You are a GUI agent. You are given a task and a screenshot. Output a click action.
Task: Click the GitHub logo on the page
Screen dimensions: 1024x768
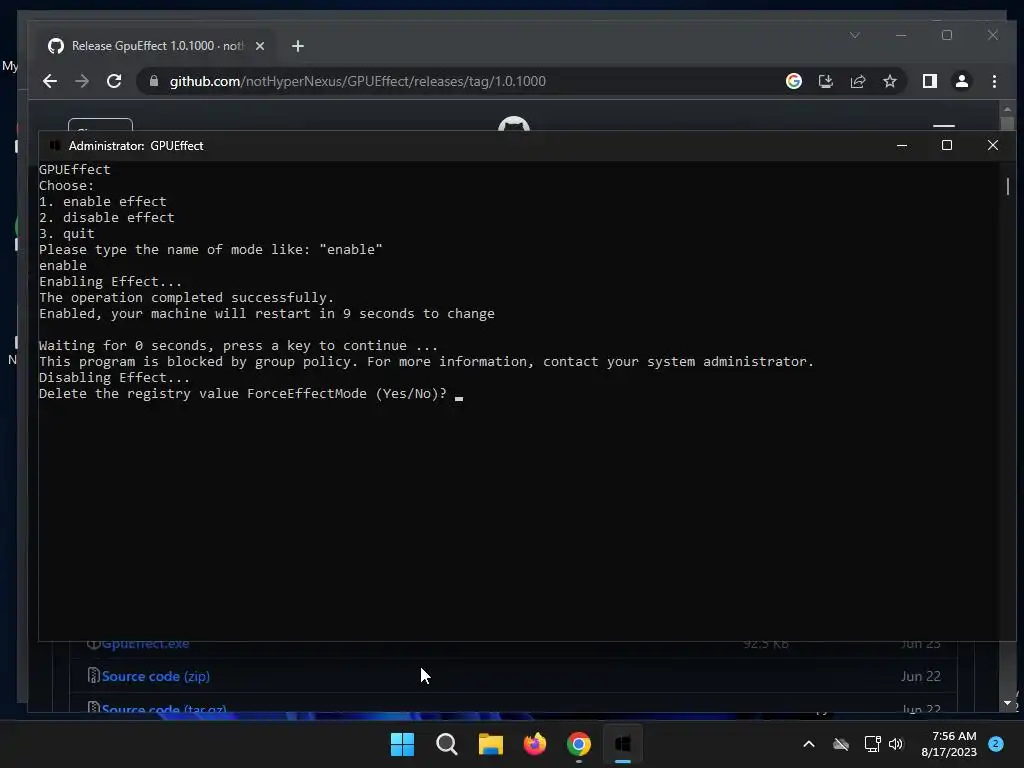pos(513,124)
